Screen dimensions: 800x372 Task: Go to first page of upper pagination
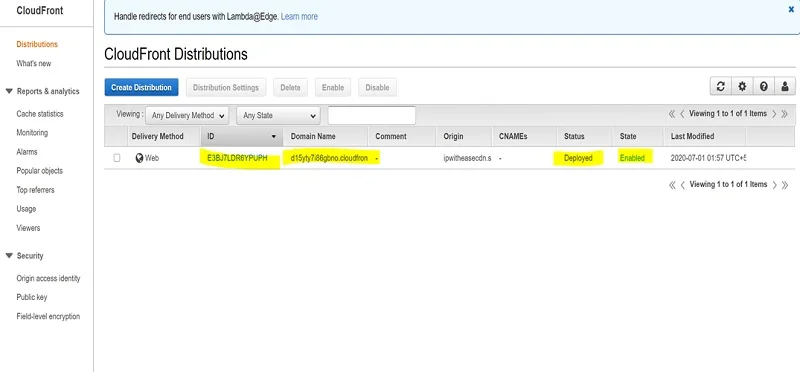pyautogui.click(x=672, y=114)
